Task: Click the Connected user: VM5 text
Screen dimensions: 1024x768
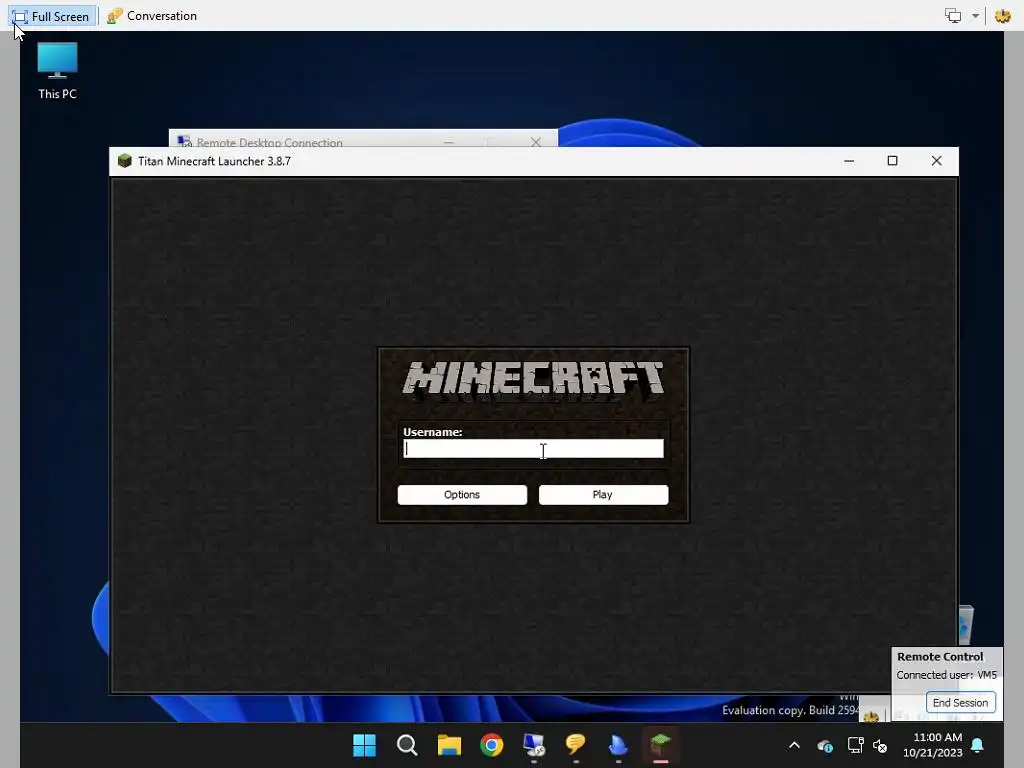Action: 946,675
